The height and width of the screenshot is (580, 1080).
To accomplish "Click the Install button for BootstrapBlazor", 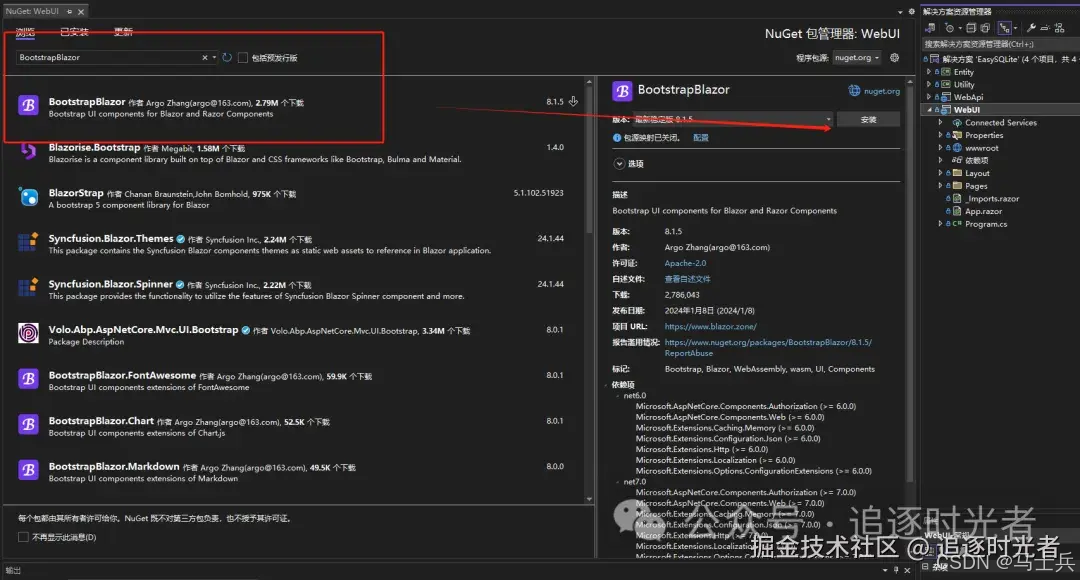I will [x=868, y=119].
